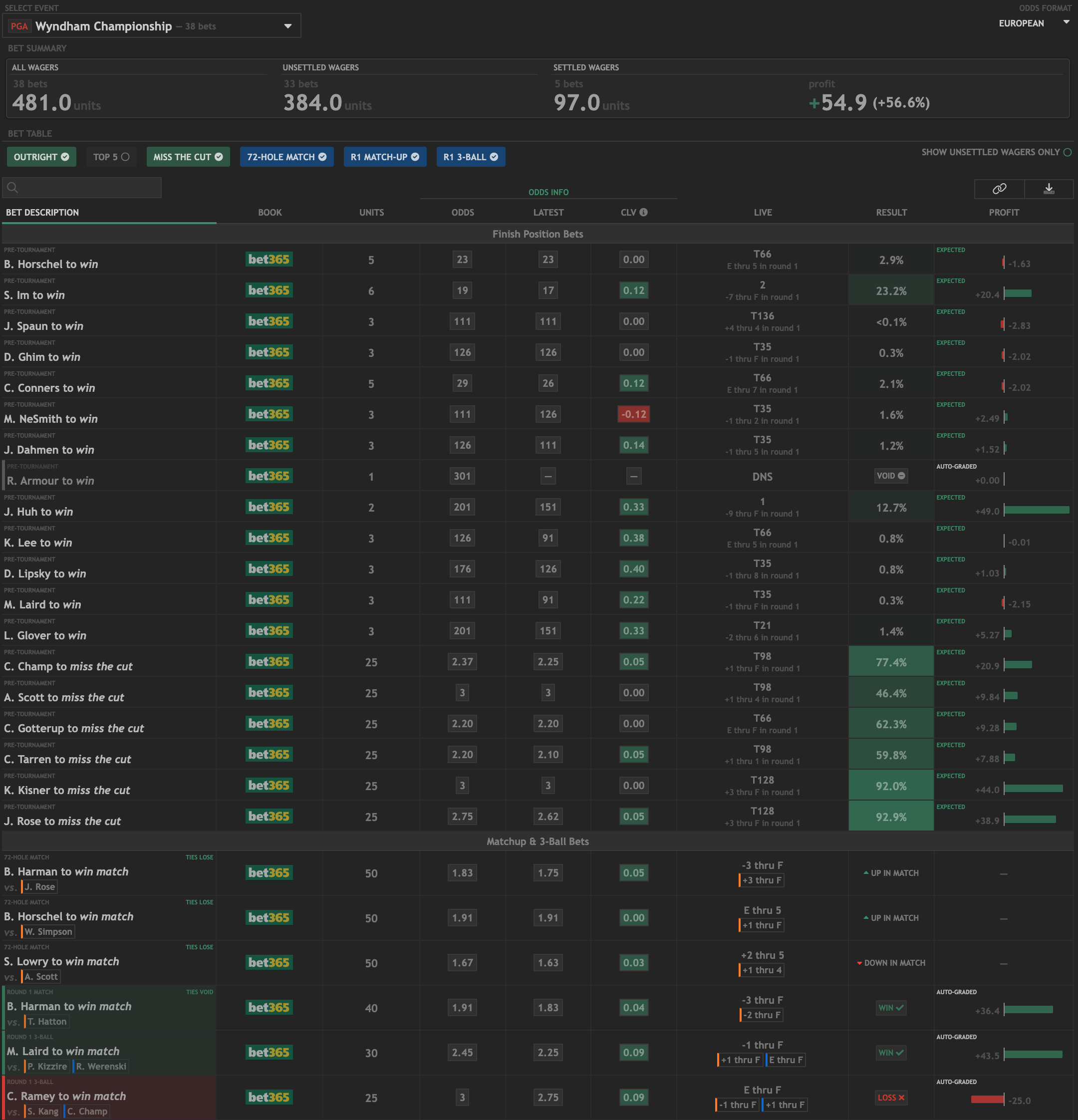Click the WIN badge for M. Laird match
1078x1120 pixels.
(891, 1053)
